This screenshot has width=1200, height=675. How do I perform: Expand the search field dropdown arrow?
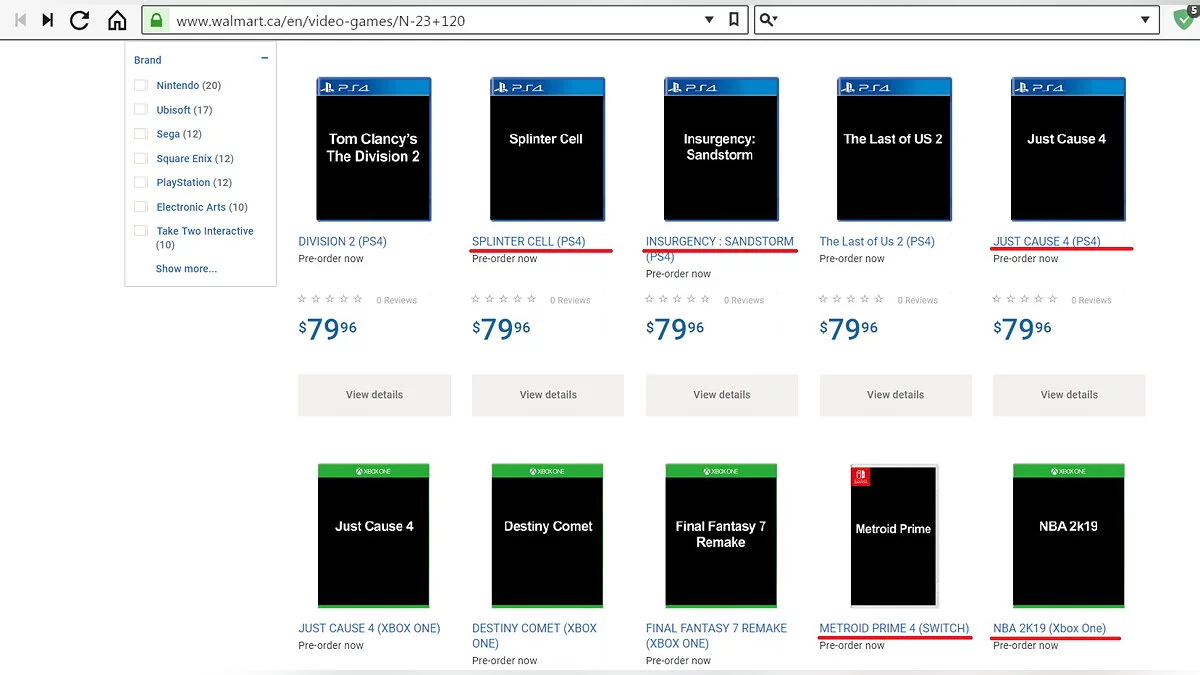pos(1145,20)
